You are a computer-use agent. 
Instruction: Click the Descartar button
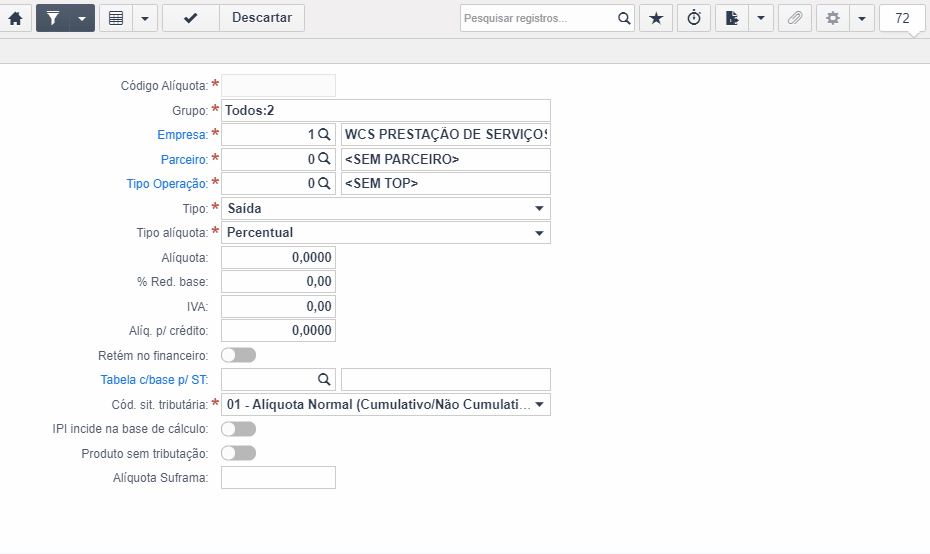tap(262, 18)
